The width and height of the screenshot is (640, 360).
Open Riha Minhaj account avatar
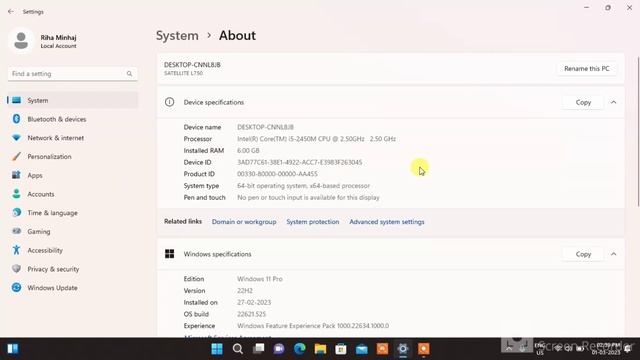(21, 41)
